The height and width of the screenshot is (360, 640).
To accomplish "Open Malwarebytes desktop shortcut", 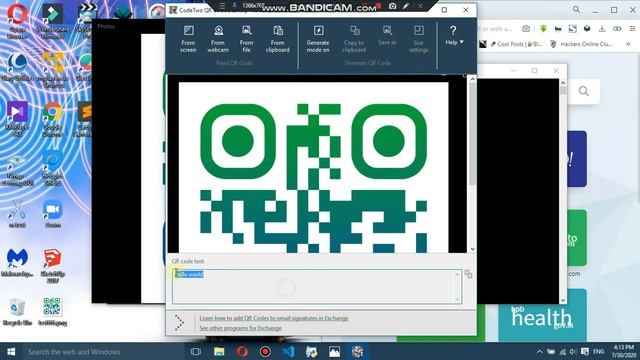I will click(17, 262).
